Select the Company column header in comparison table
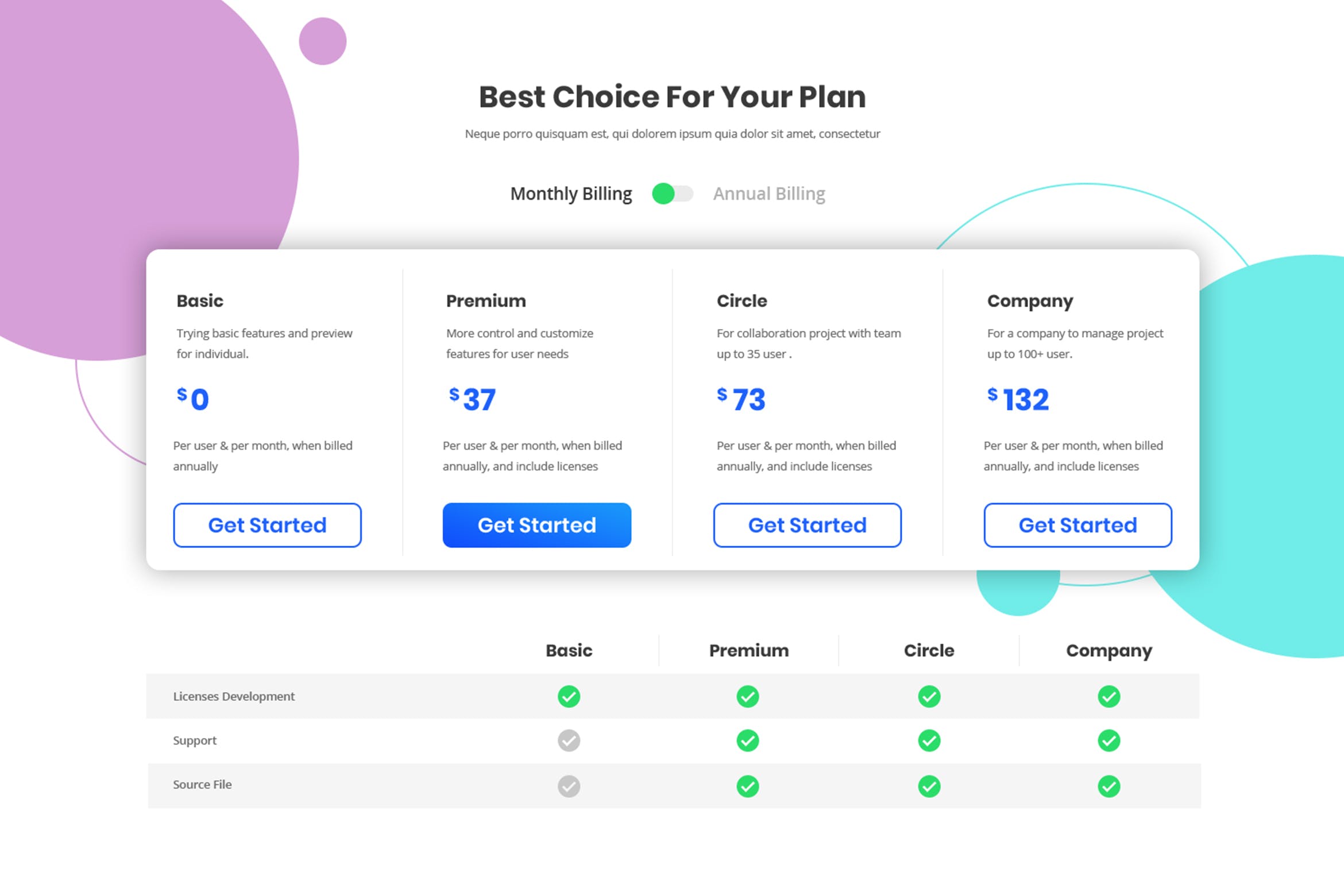This screenshot has width=1344, height=896. point(1109,651)
